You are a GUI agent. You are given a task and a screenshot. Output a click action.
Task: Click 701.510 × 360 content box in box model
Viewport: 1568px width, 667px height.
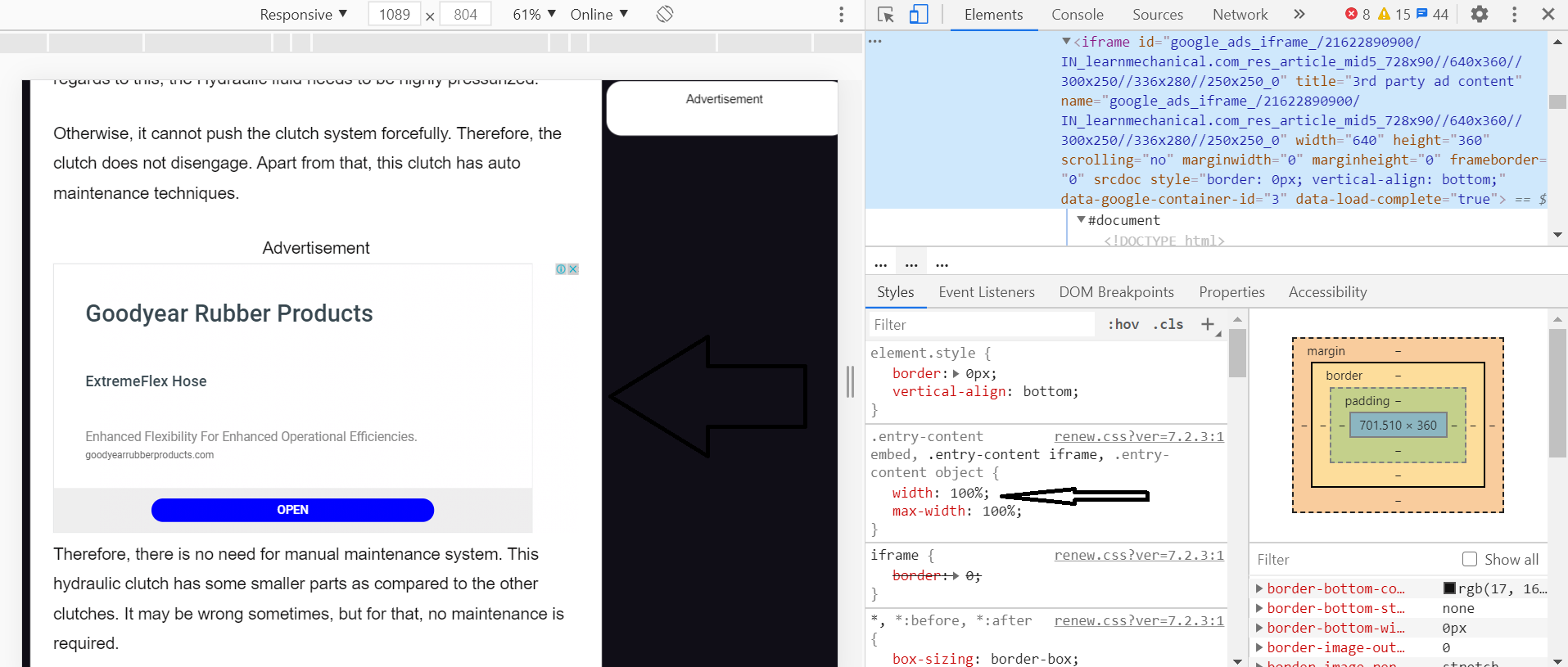tap(1398, 425)
